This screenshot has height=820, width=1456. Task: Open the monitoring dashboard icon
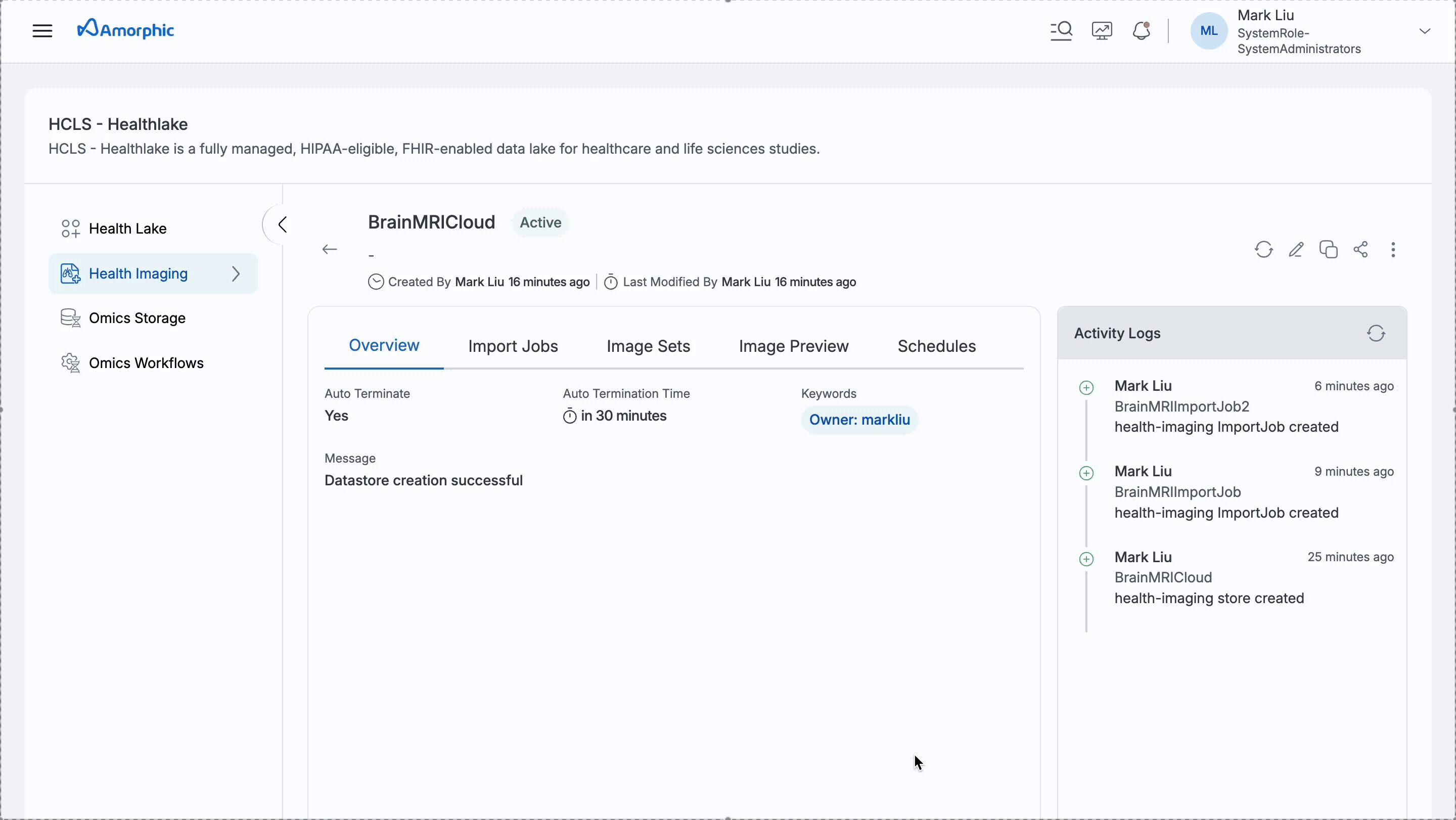pyautogui.click(x=1102, y=30)
